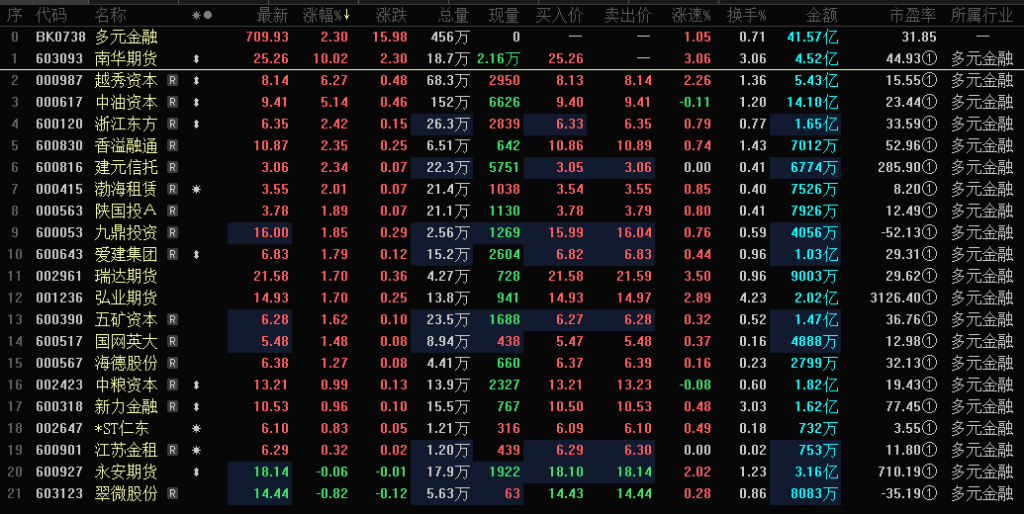Viewport: 1024px width, 514px height.
Task: Click the up-down marker icon for 南华期货
Action: [197, 59]
